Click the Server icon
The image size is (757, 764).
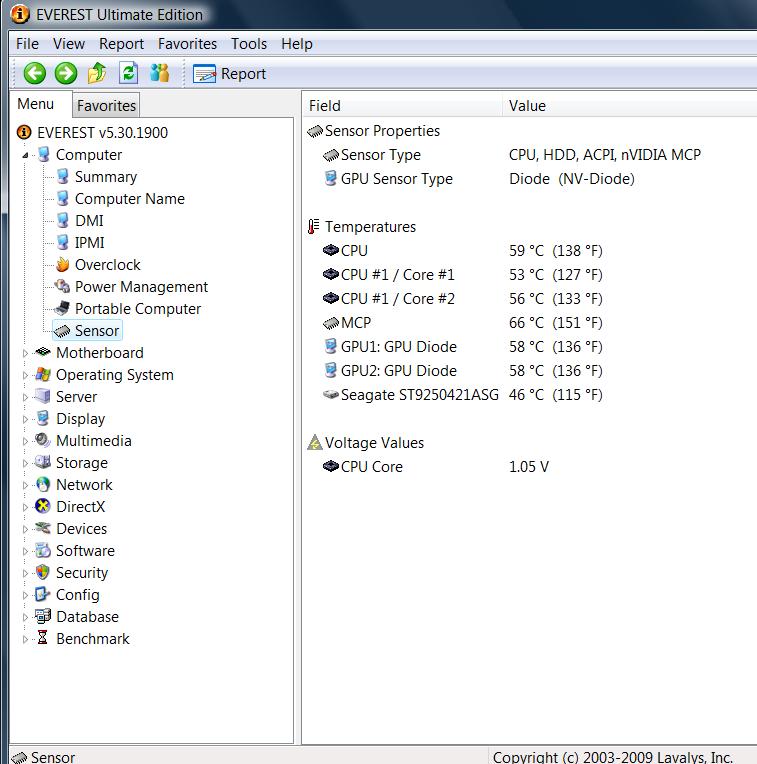pyautogui.click(x=43, y=396)
